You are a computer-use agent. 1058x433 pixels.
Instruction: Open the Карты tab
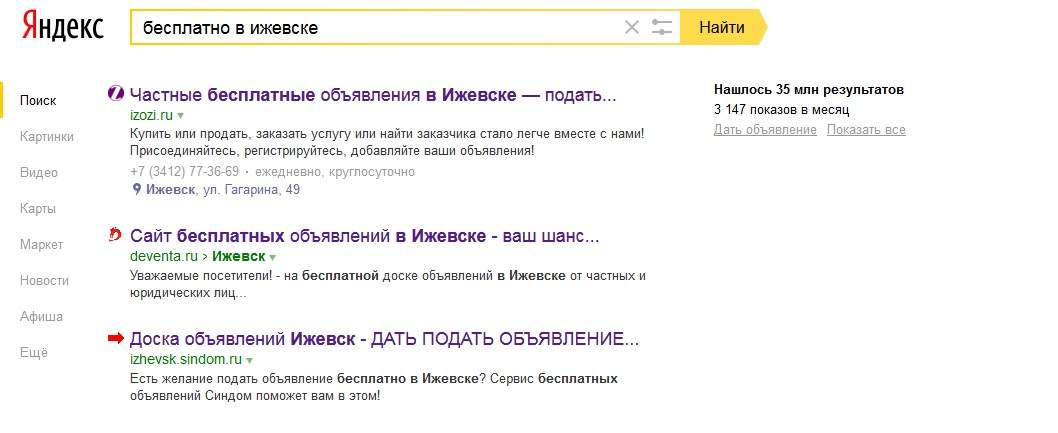click(38, 208)
